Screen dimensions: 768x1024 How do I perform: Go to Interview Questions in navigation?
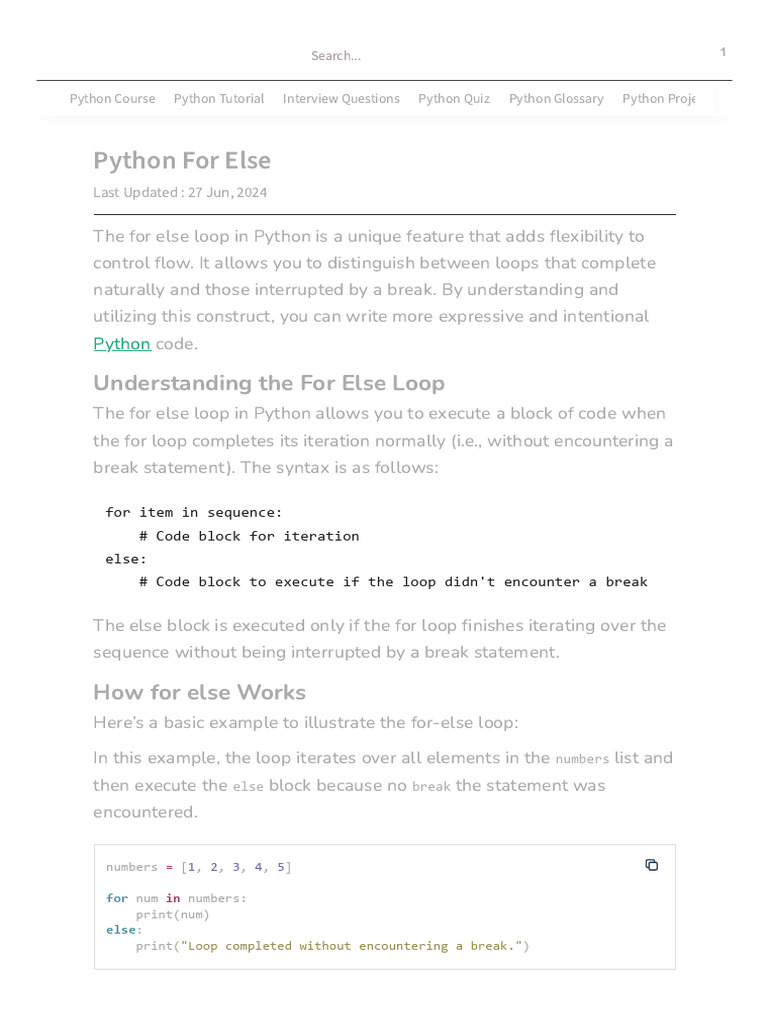click(341, 98)
